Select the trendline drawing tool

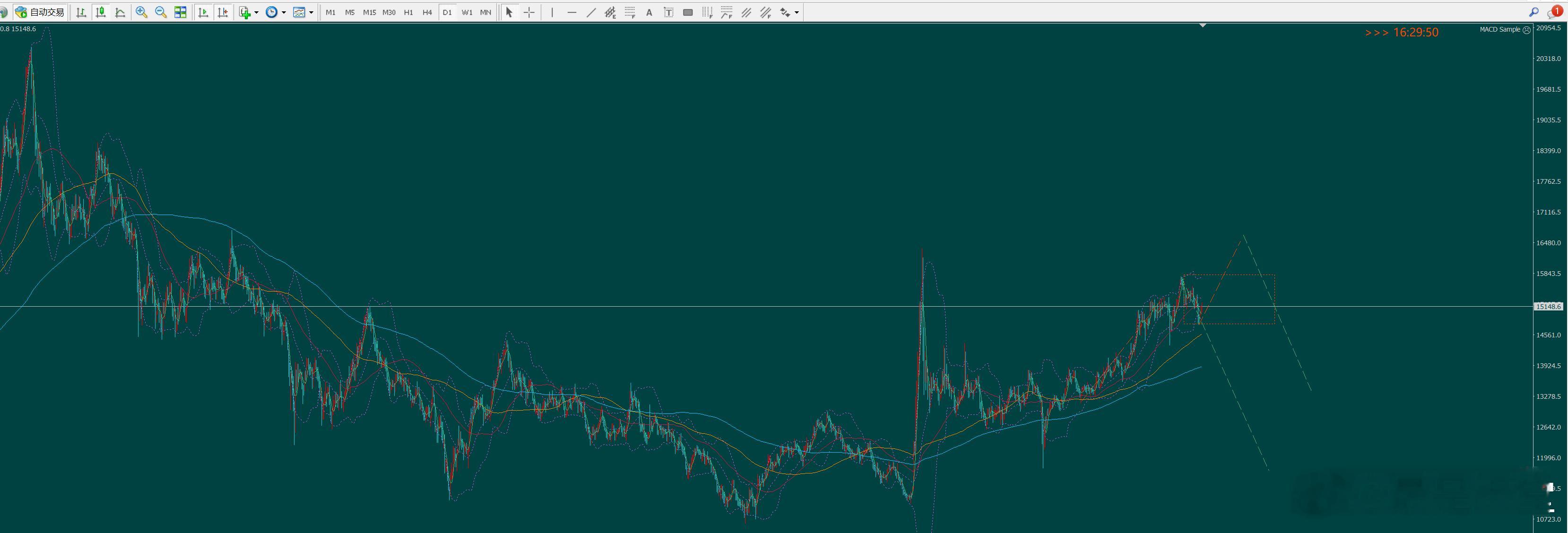591,12
